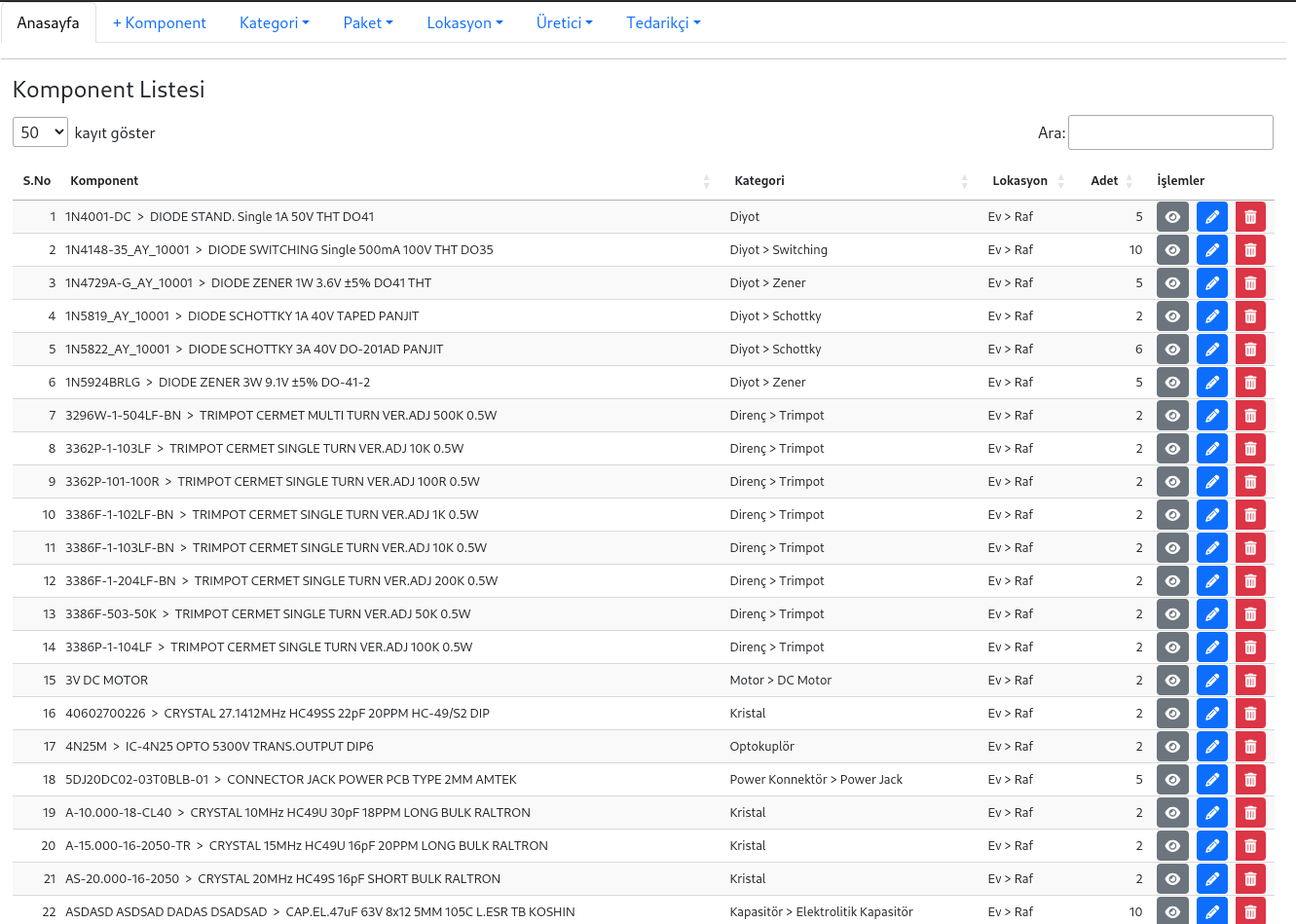View the 5DJ20DC02-03T0BLB-01 power jack
The height and width of the screenshot is (924, 1296).
tap(1172, 780)
